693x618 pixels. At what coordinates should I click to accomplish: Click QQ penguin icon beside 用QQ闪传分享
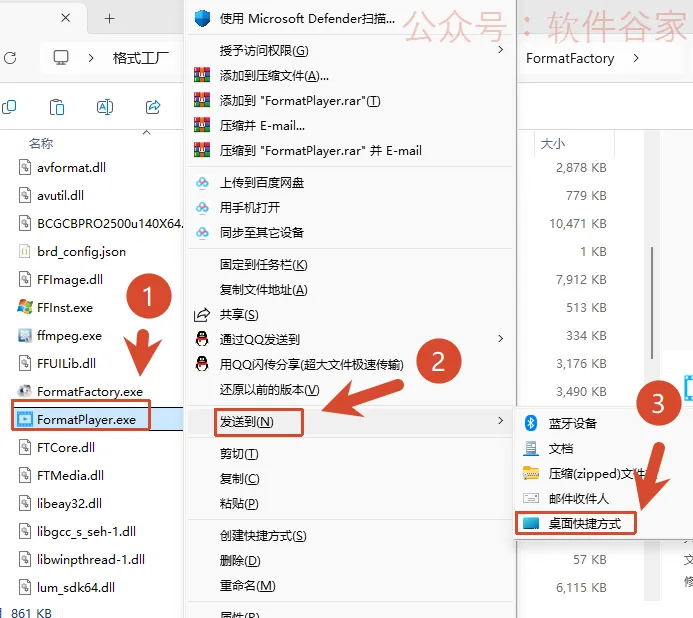click(x=202, y=364)
